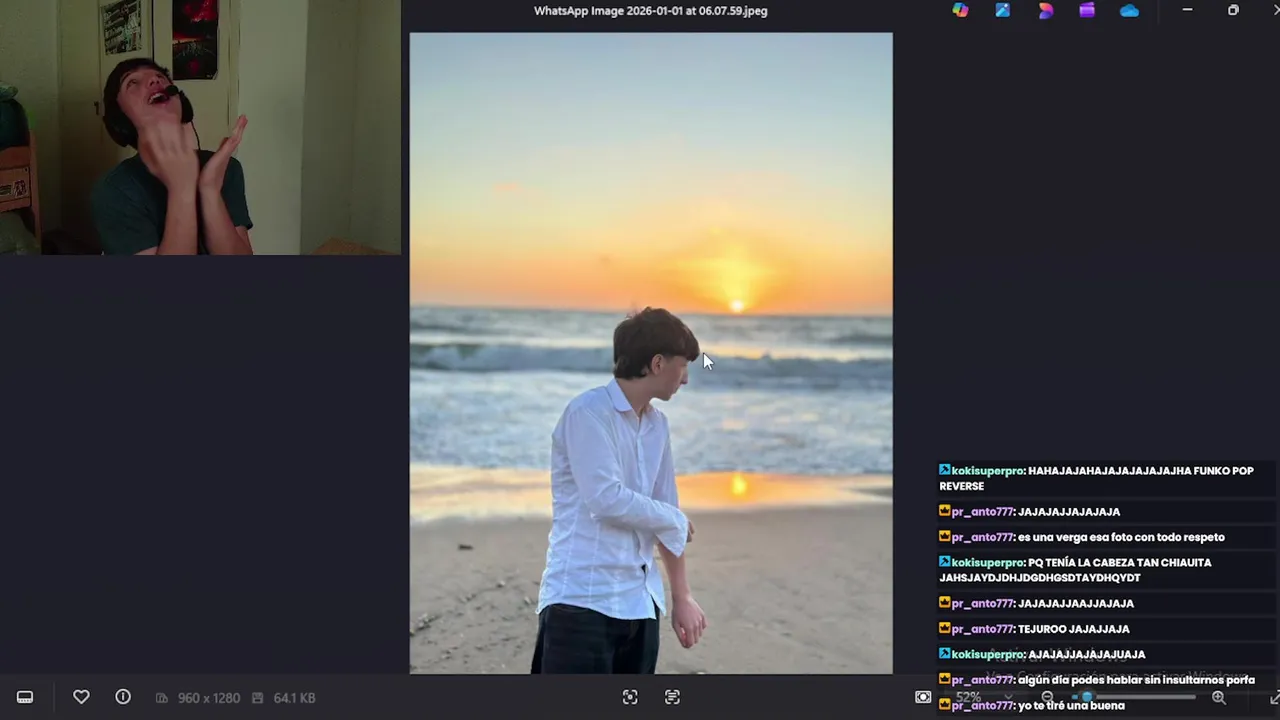1280x720 pixels.
Task: Show file info with the info icon
Action: pyautogui.click(x=123, y=697)
